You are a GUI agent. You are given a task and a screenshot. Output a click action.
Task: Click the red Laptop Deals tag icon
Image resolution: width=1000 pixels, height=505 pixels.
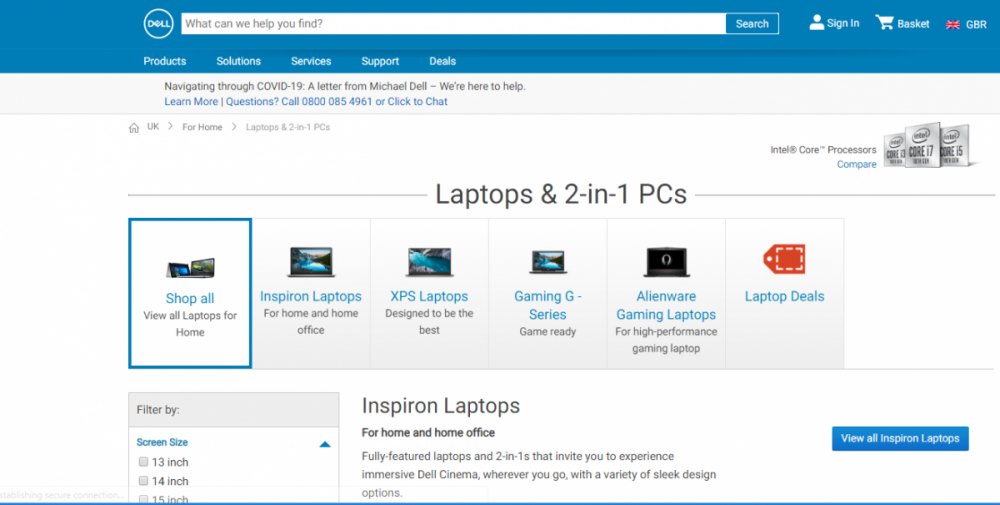(x=784, y=259)
